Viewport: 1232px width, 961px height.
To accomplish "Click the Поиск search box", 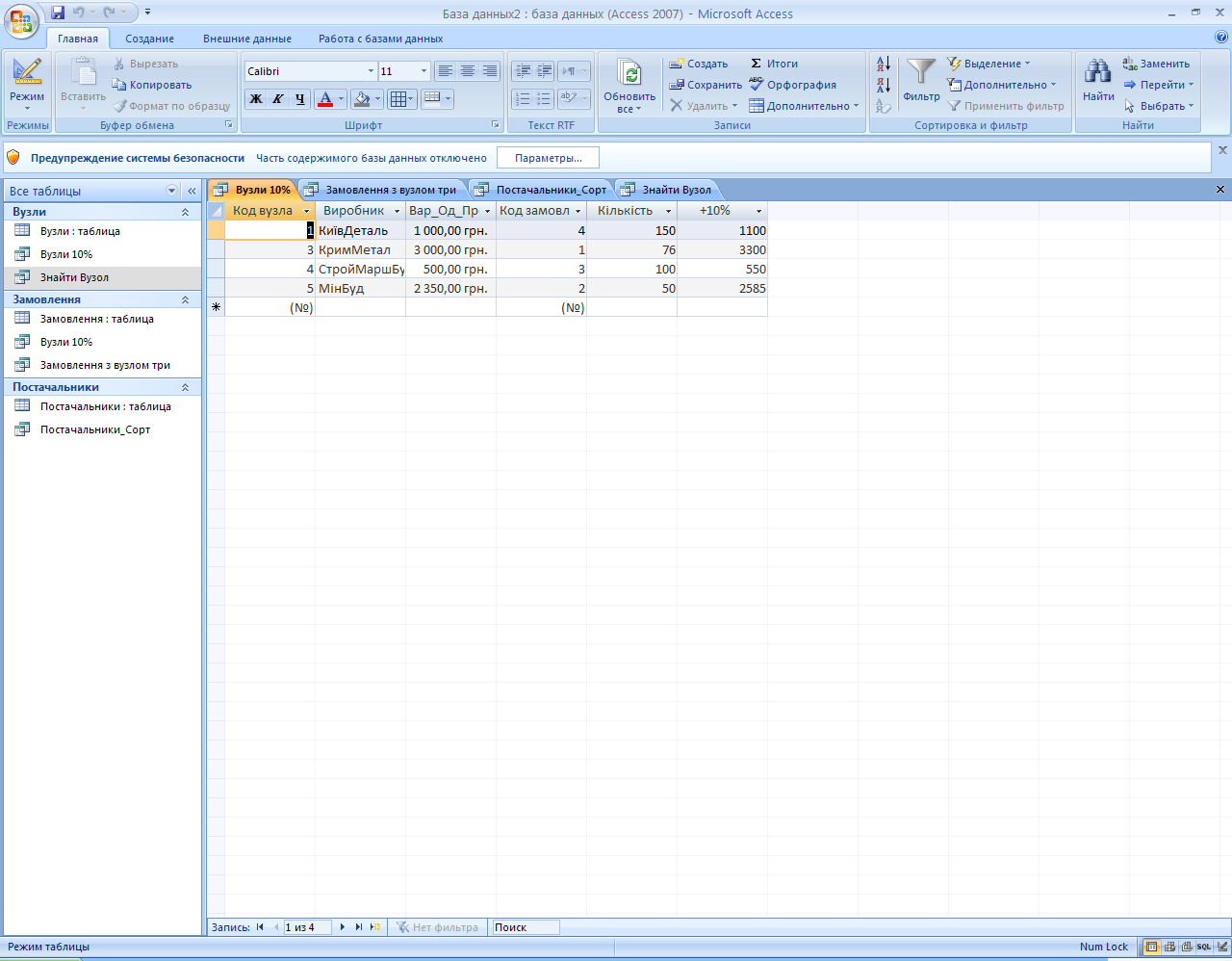I will [x=525, y=927].
